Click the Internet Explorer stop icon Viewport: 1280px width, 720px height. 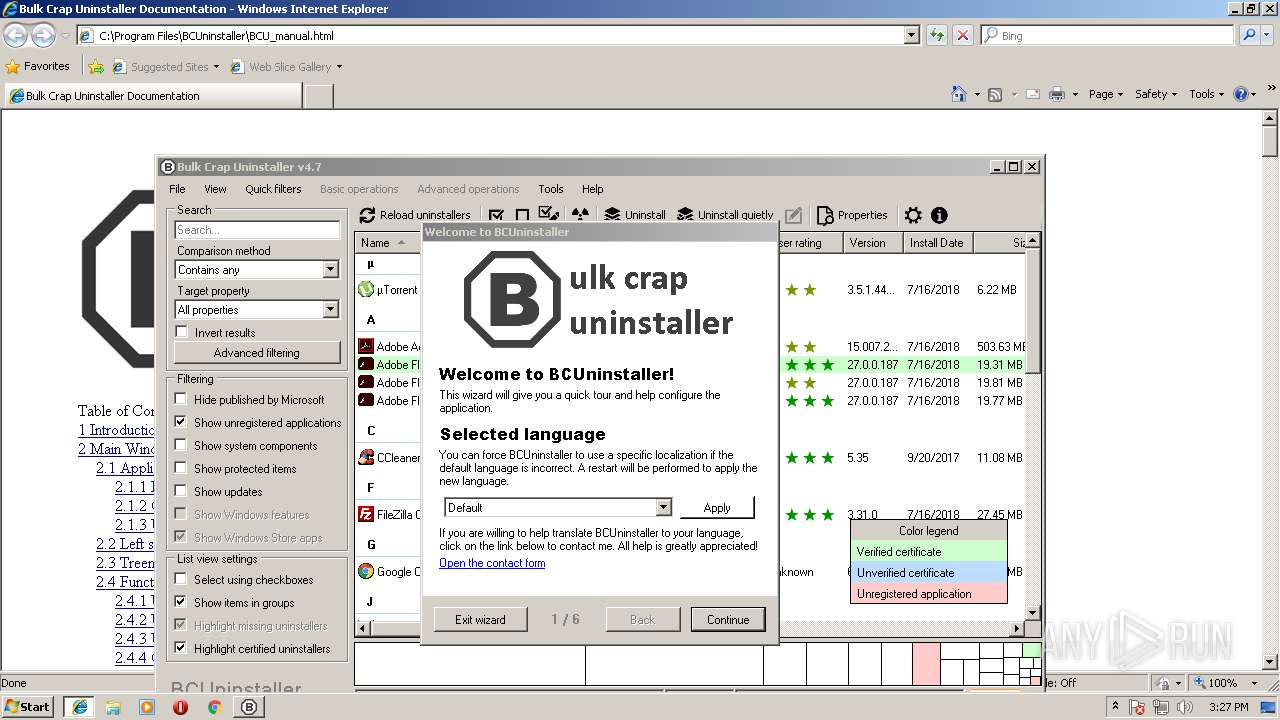tap(962, 35)
